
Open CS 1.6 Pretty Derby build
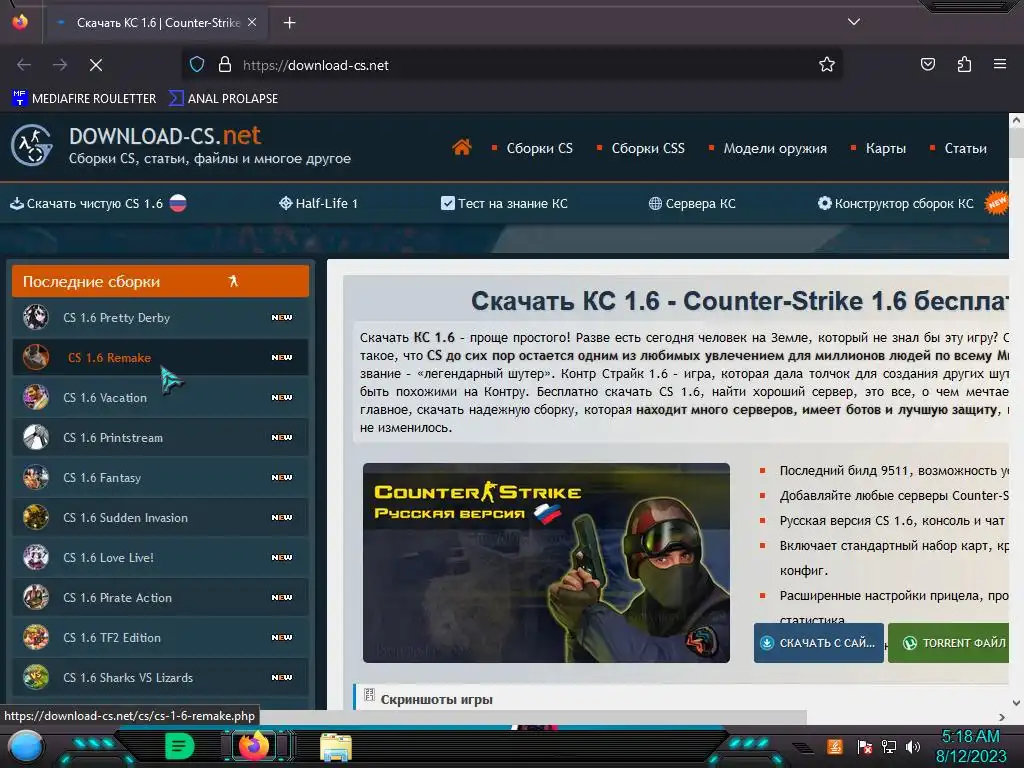160,317
